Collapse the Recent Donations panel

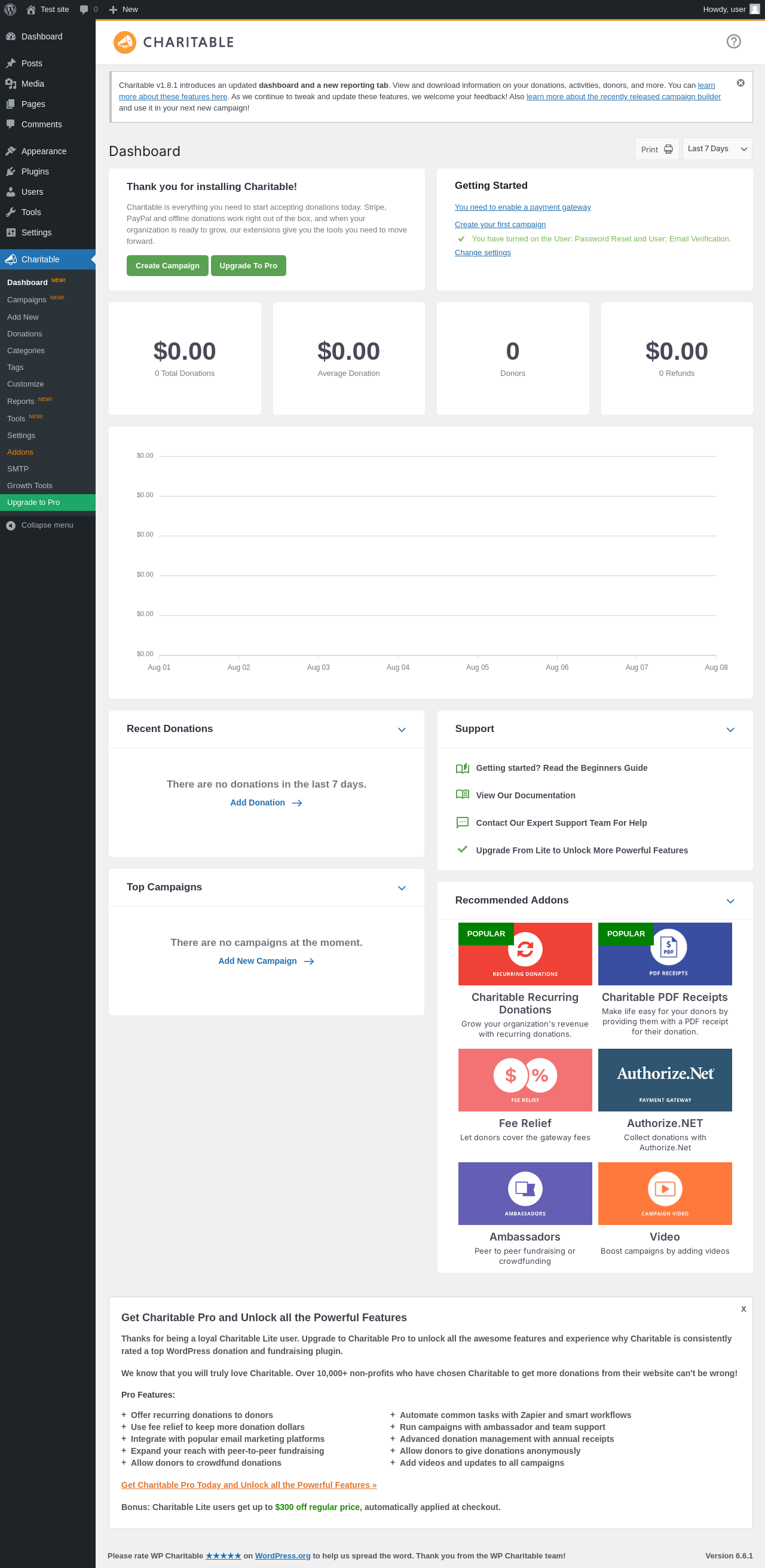(x=402, y=730)
